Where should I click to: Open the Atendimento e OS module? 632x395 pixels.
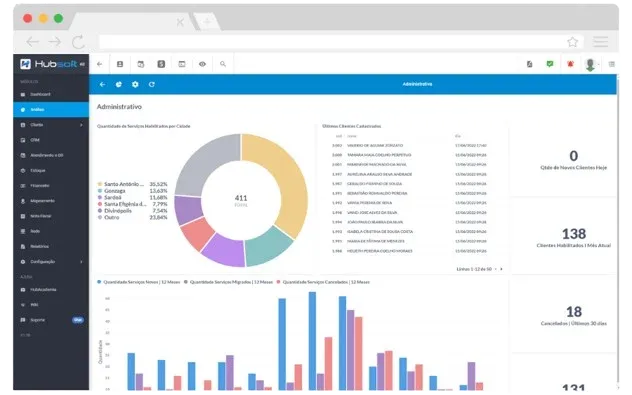click(46, 155)
